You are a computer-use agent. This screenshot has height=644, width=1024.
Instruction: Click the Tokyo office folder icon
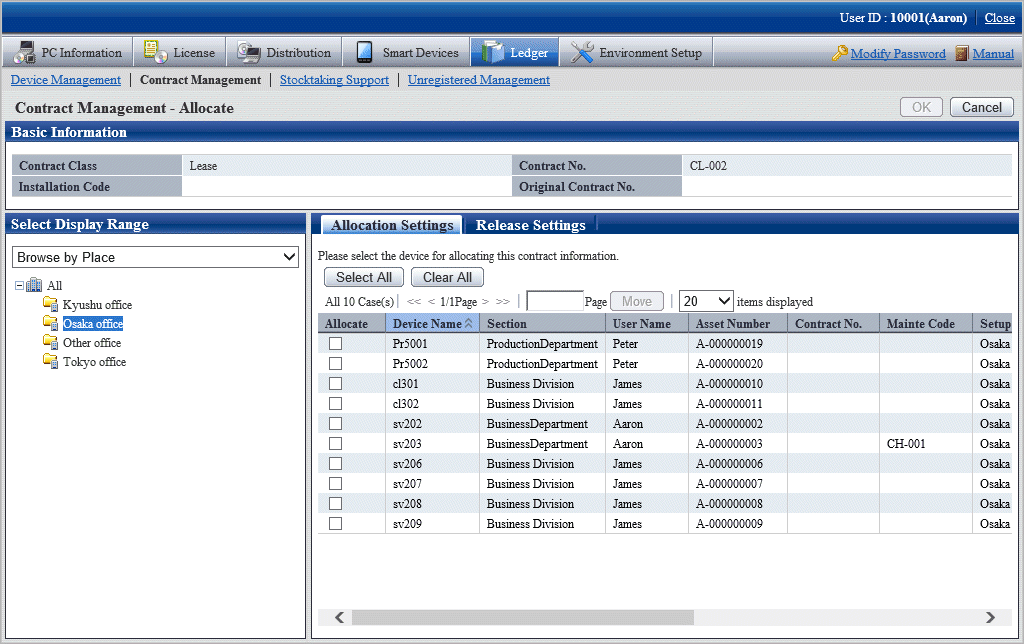(50, 361)
